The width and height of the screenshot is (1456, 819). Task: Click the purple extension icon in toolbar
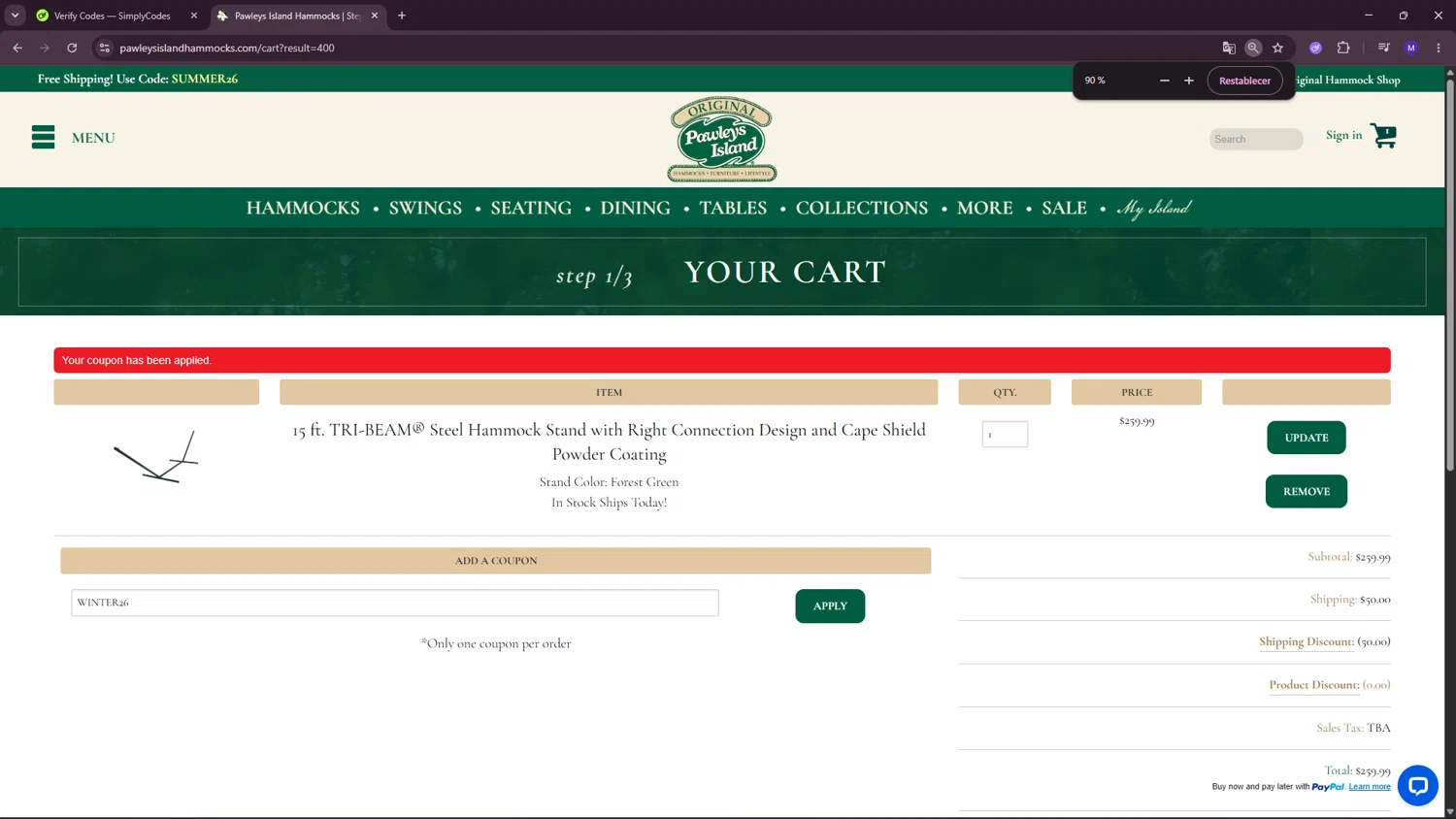tap(1316, 48)
